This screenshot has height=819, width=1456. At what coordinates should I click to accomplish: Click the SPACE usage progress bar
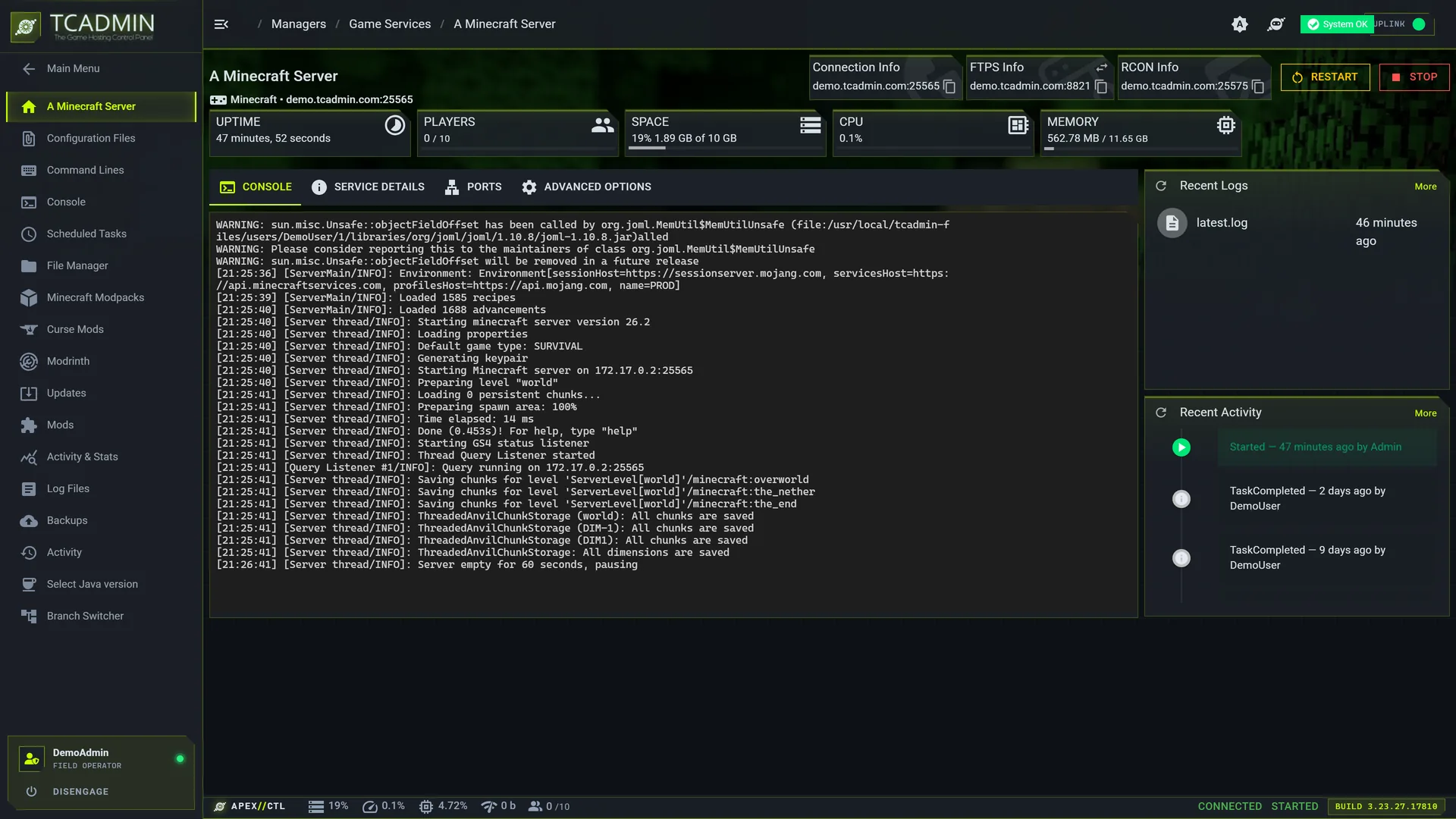725,149
